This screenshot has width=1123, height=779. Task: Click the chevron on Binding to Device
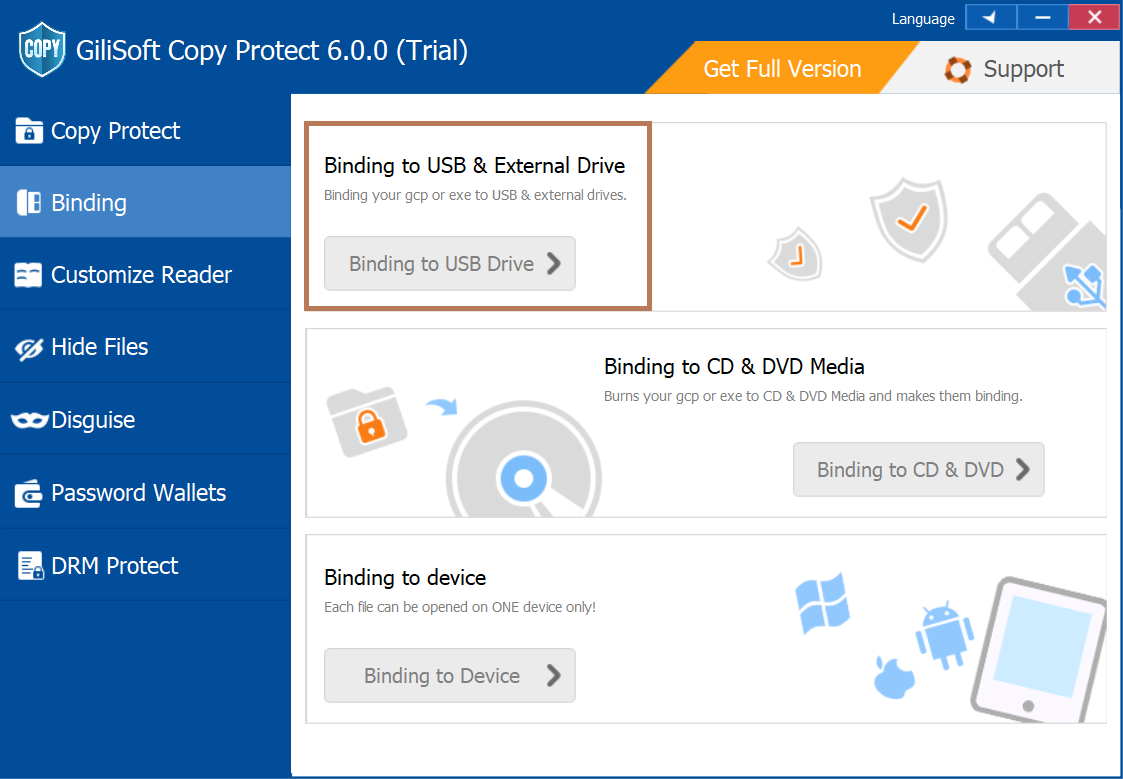pos(554,675)
